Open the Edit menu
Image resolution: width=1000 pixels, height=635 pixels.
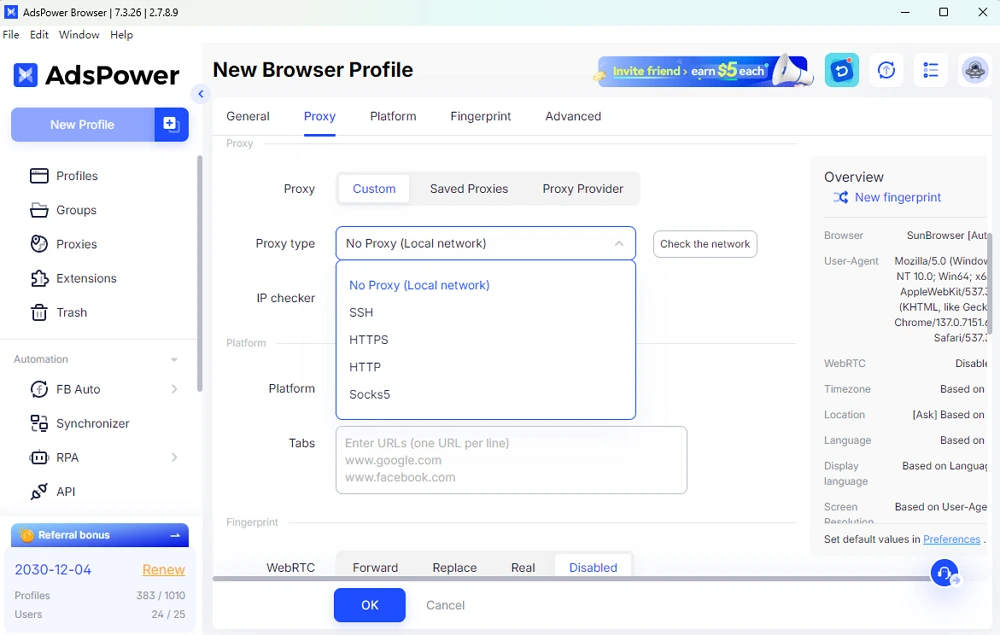[x=39, y=35]
